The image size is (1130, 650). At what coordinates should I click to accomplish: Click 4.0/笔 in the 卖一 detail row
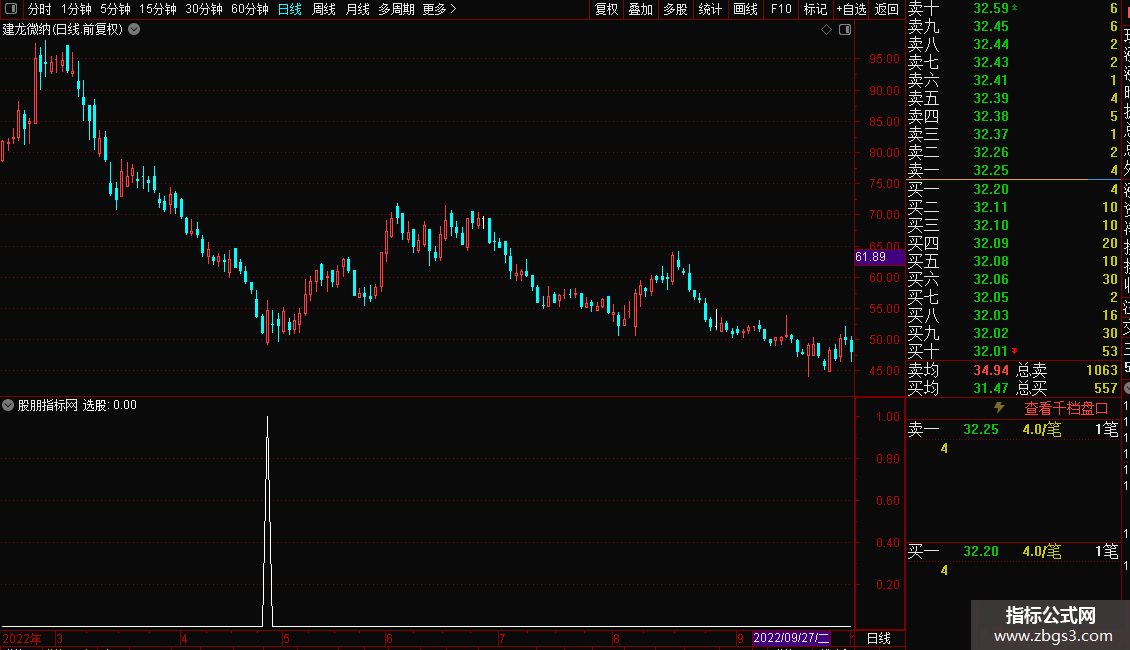1041,430
